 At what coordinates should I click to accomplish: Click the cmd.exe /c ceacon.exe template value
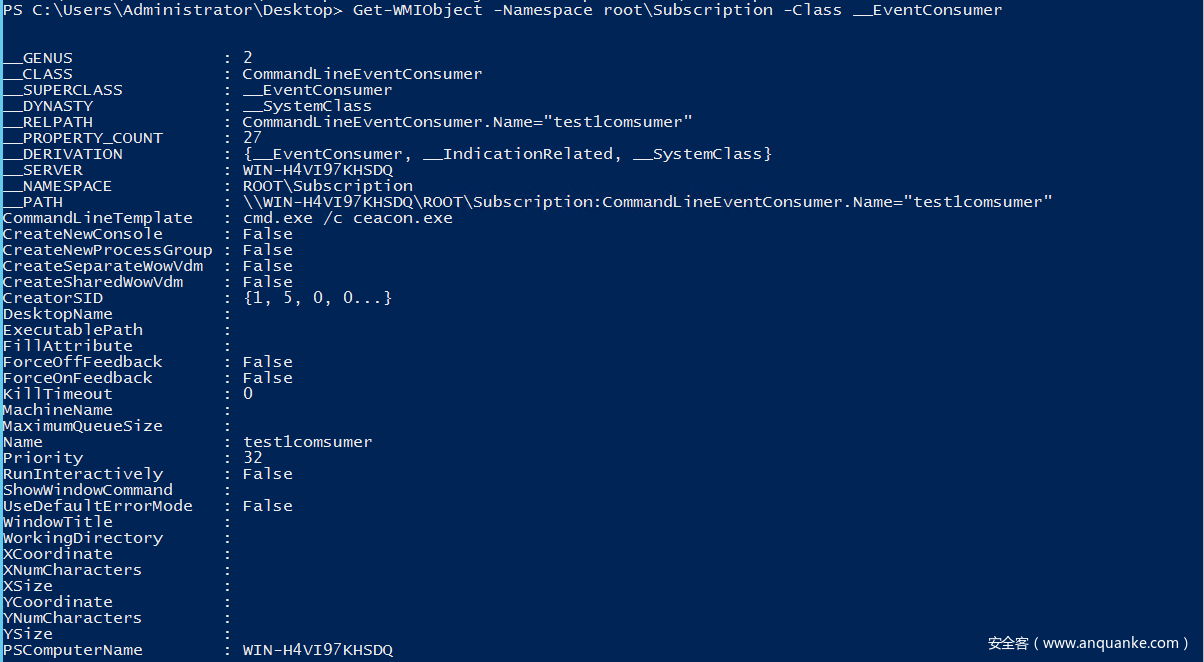click(347, 218)
